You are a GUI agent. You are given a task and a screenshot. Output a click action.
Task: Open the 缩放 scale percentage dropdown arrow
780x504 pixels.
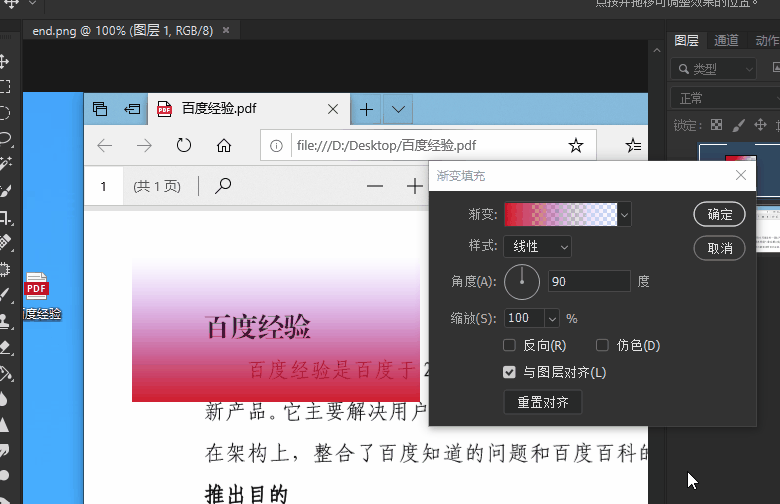tap(552, 318)
